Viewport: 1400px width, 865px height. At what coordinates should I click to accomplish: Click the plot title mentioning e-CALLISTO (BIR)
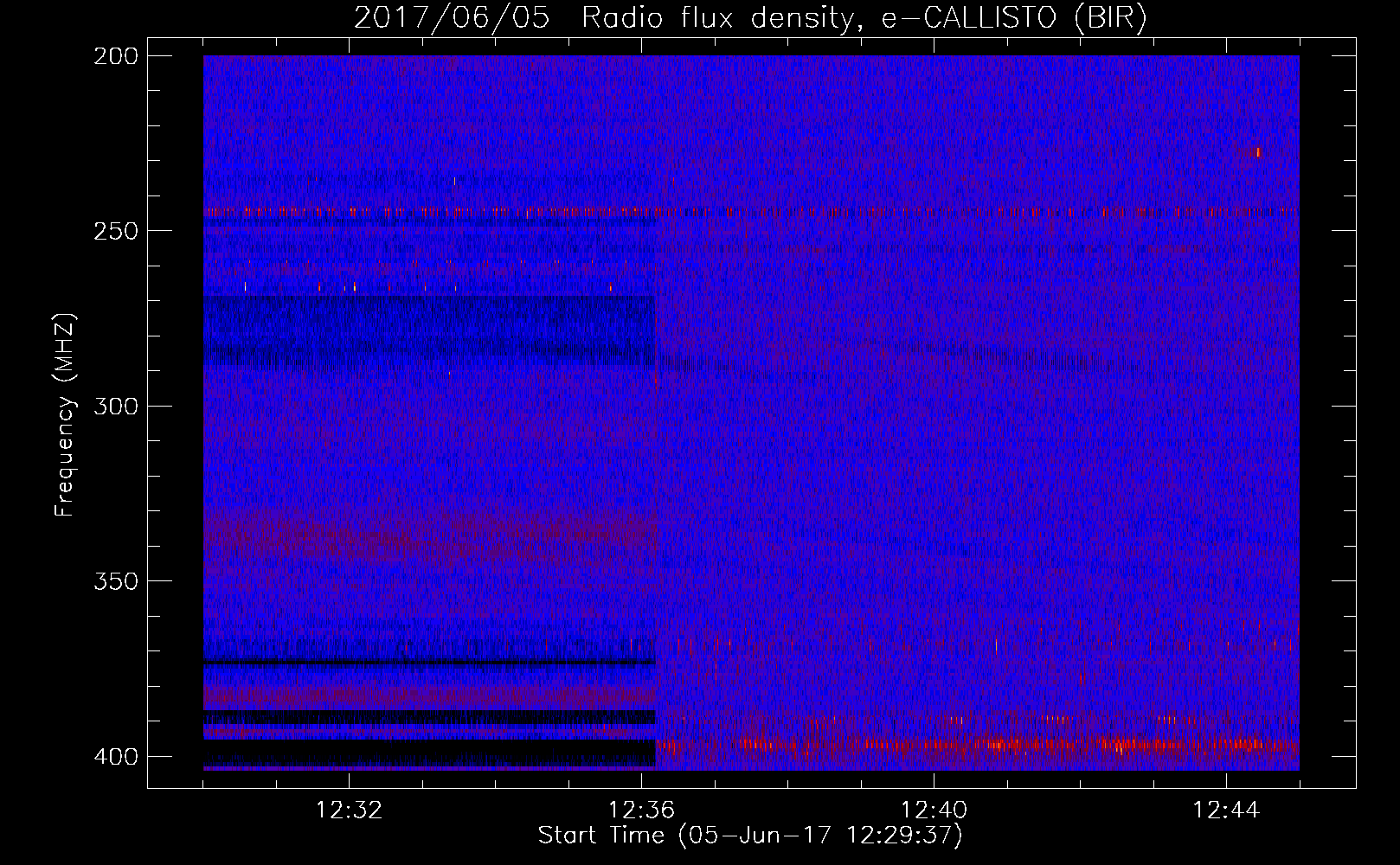tap(750, 18)
